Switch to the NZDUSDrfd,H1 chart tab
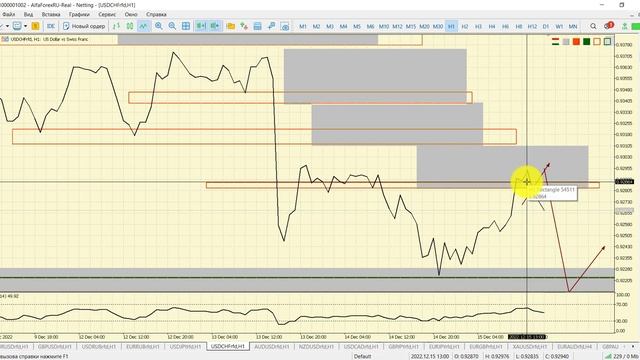This screenshot has height=360, width=640. pos(316,347)
